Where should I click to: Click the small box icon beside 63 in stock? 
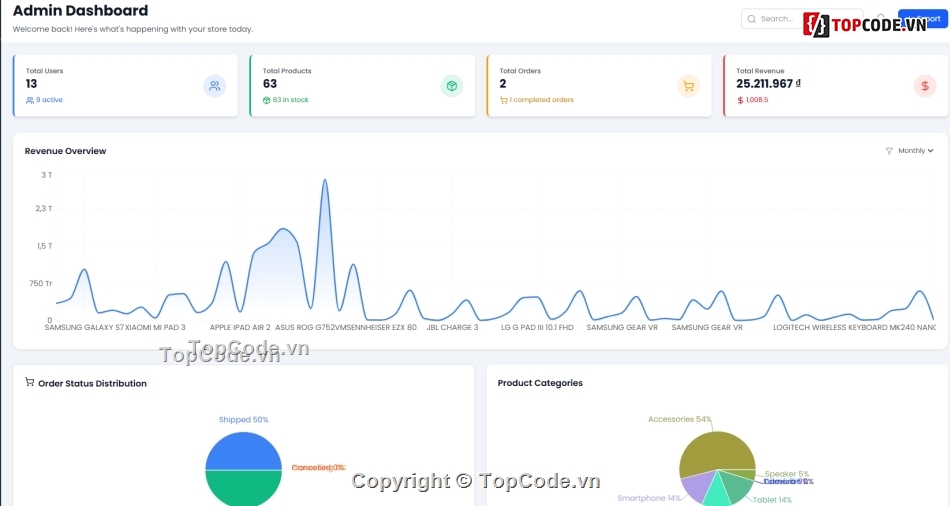click(x=267, y=100)
